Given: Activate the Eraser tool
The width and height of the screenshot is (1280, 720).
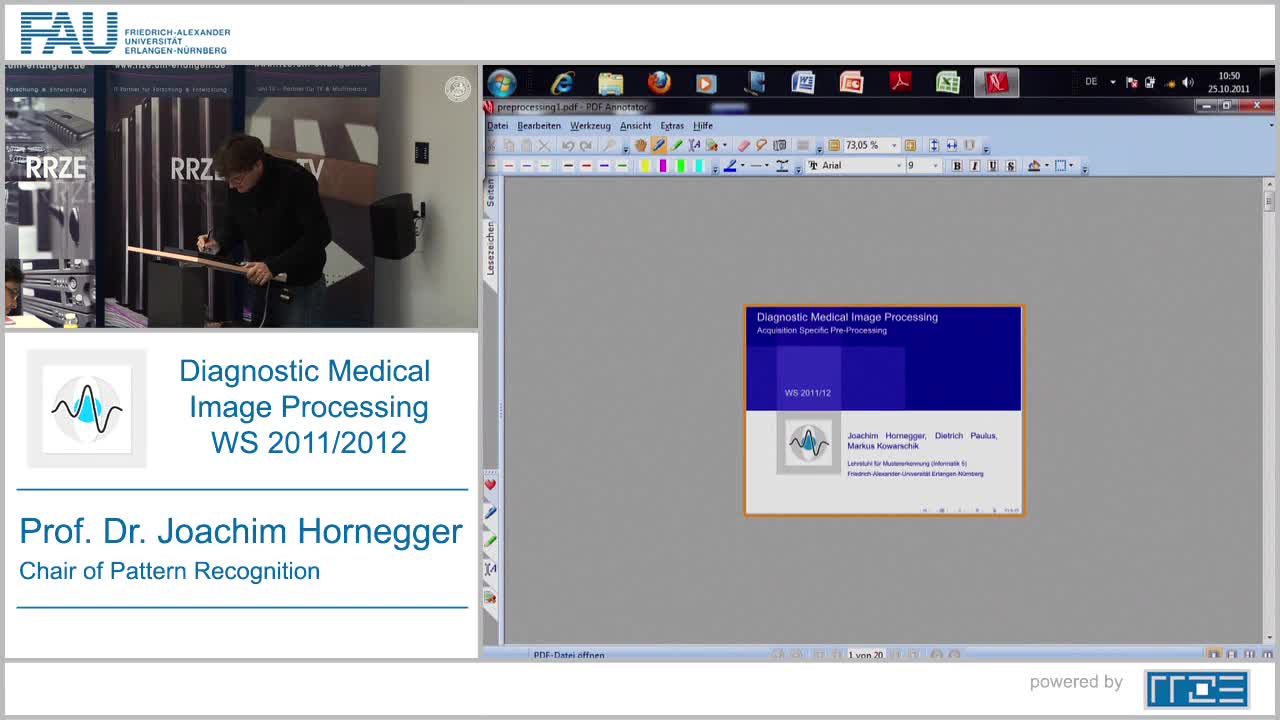Looking at the screenshot, I should coord(744,145).
